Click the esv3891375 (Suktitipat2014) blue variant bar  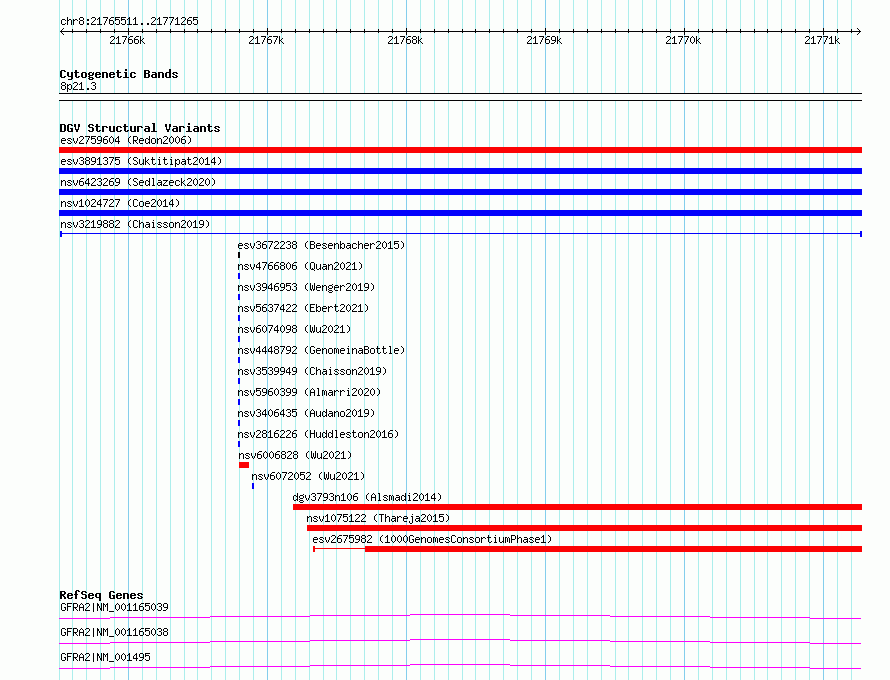(x=460, y=171)
